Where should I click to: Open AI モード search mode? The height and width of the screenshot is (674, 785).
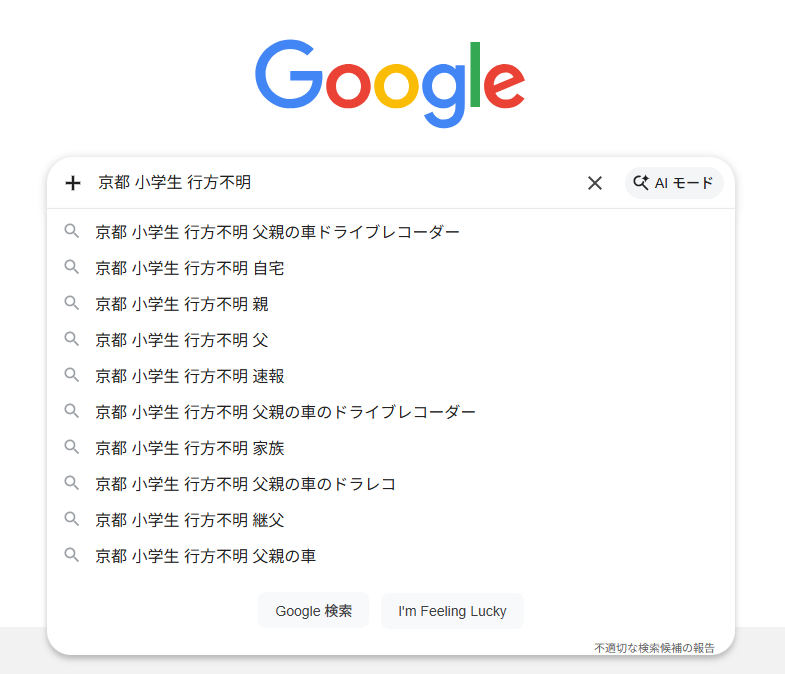click(674, 183)
